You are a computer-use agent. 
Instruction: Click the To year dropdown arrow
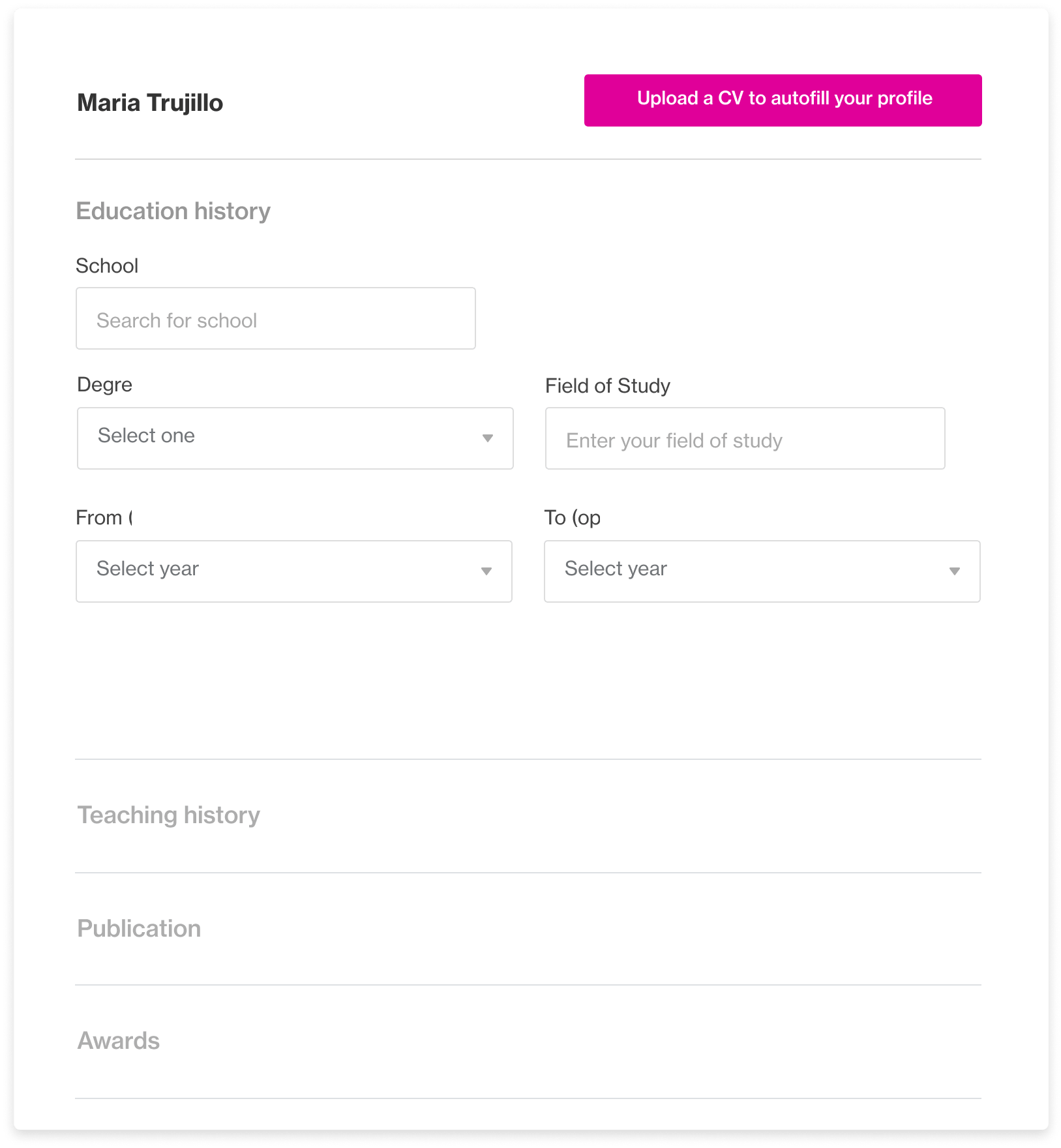tap(954, 571)
